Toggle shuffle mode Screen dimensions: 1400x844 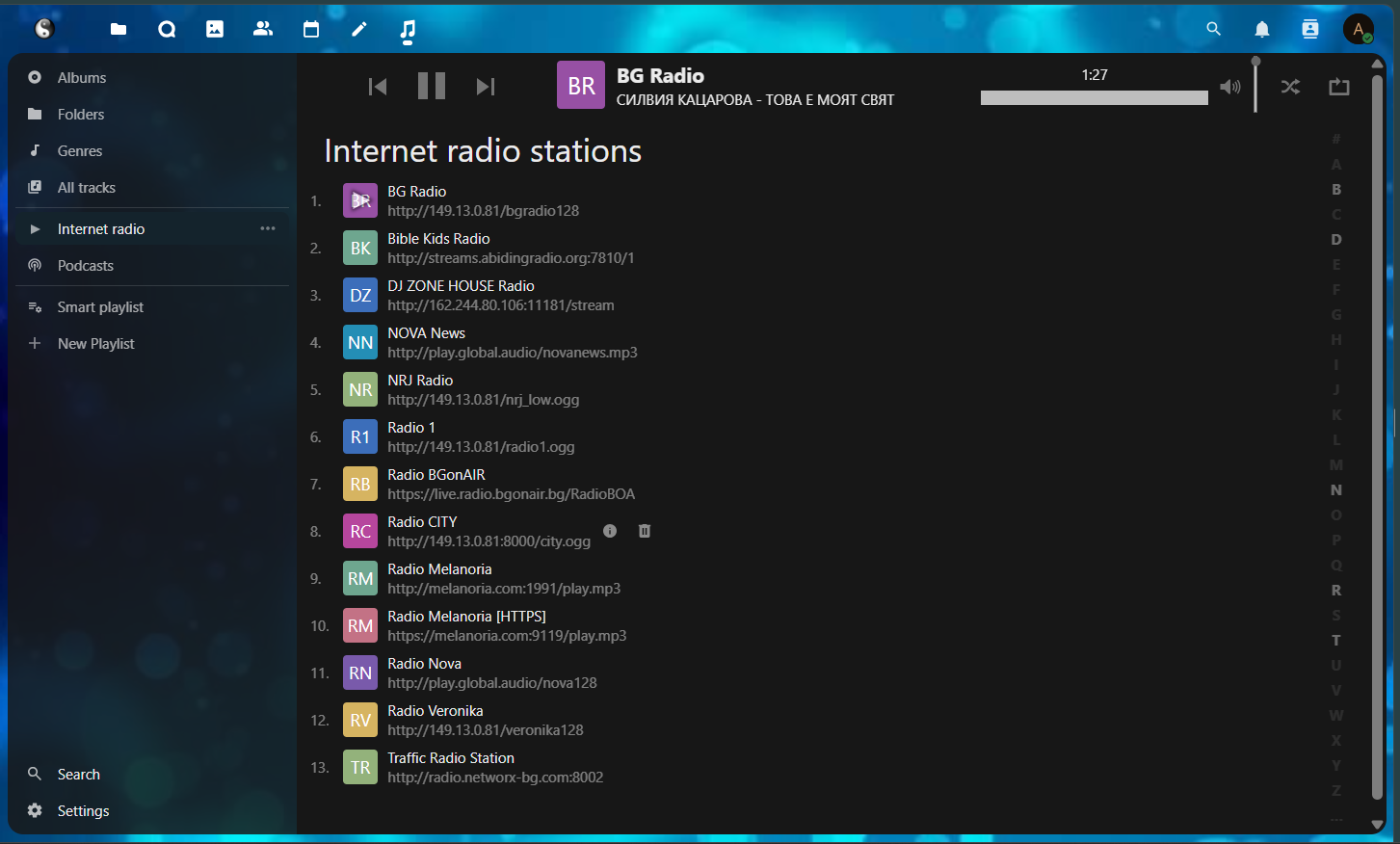click(1290, 87)
